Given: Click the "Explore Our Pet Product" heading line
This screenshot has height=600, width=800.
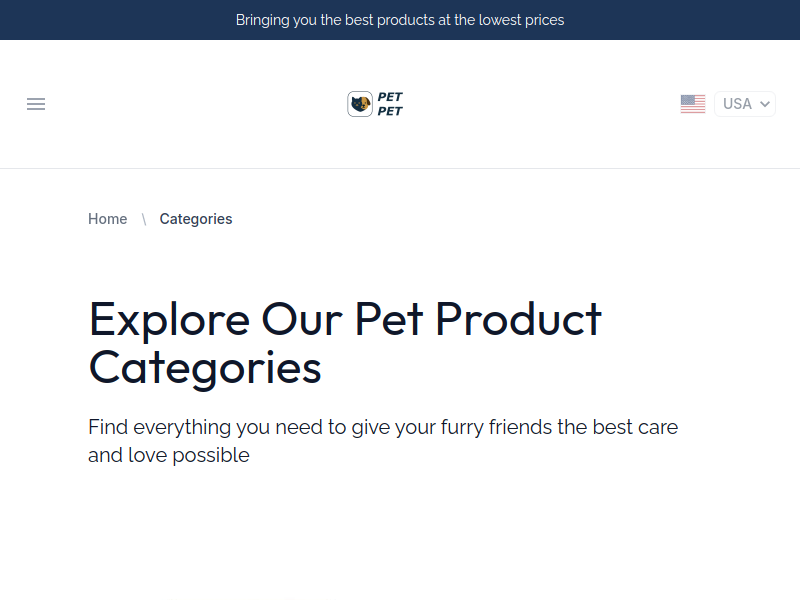Looking at the screenshot, I should (345, 319).
